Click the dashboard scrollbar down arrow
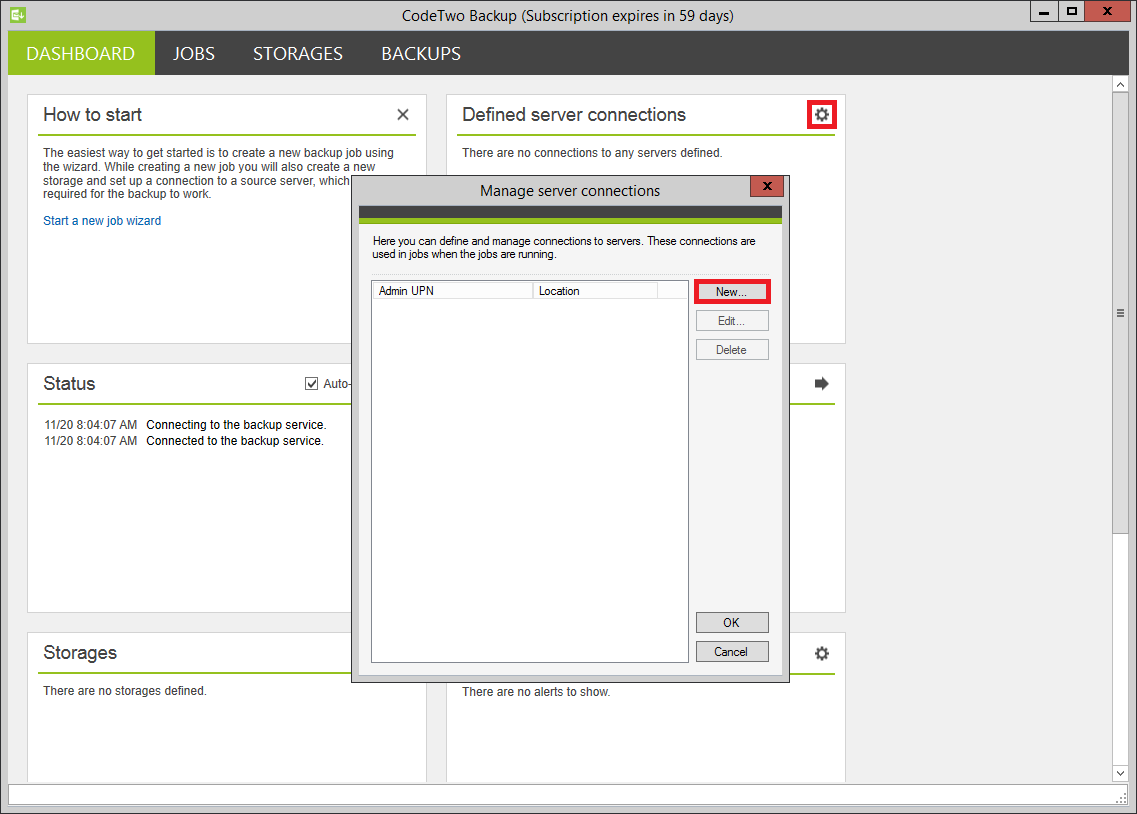Screen dimensions: 1137x814 pos(1120,773)
